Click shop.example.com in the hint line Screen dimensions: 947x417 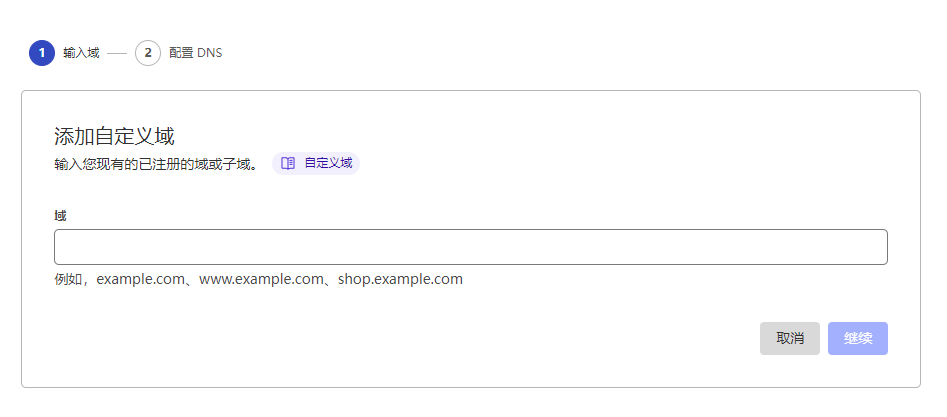click(400, 279)
